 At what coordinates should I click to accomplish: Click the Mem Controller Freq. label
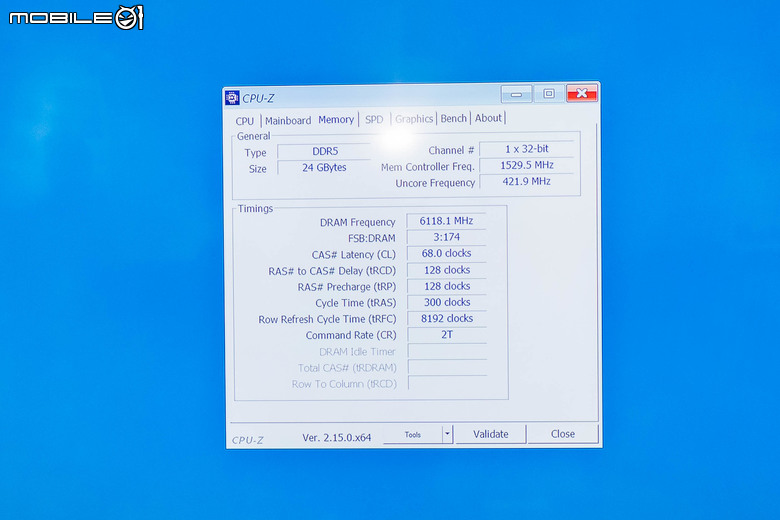coord(427,167)
